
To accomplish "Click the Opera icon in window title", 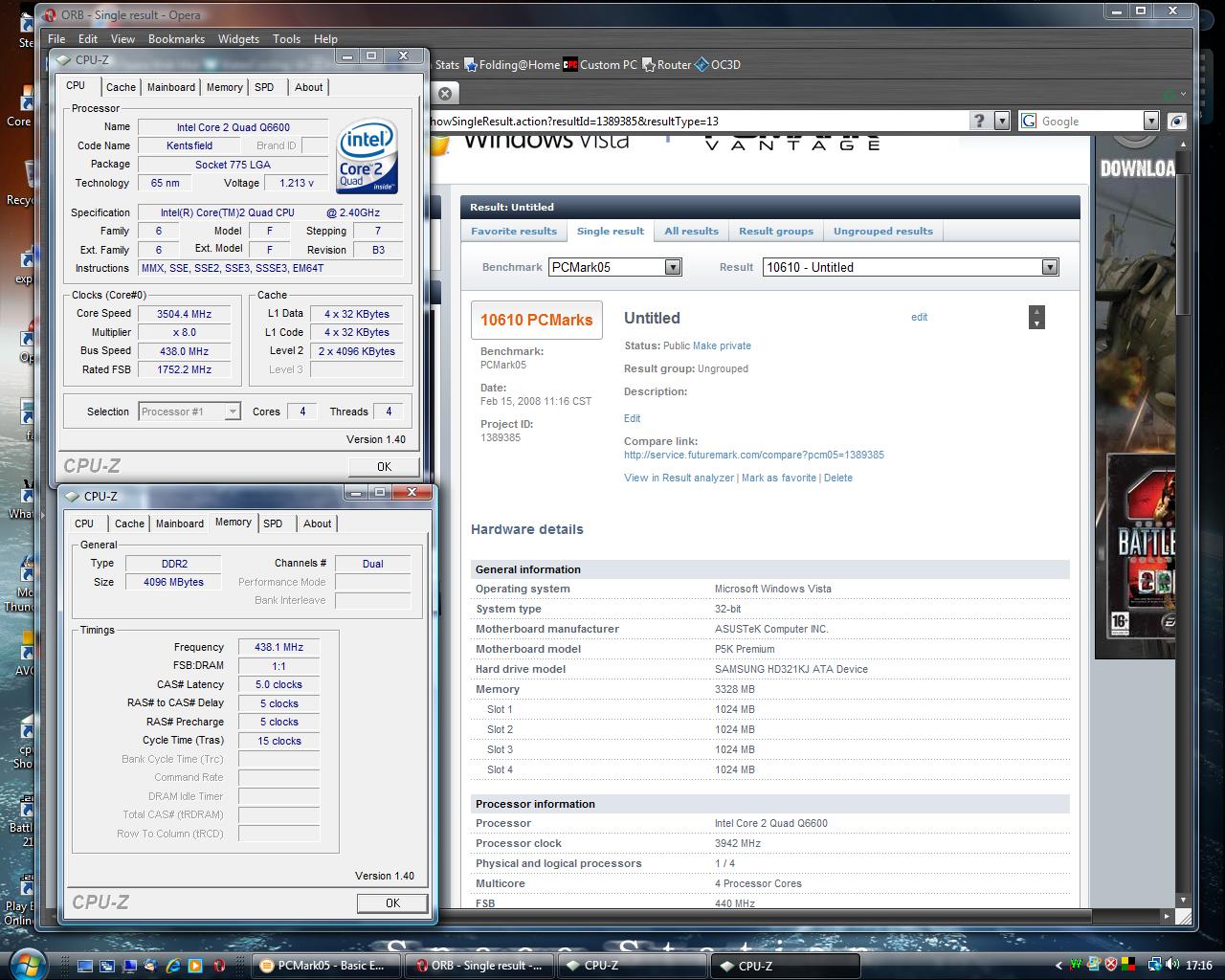I will tap(51, 15).
